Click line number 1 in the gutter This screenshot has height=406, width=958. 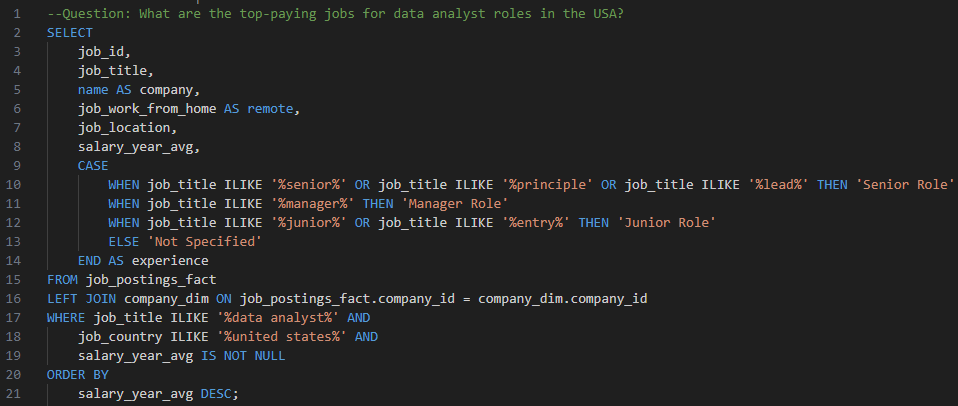click(16, 13)
